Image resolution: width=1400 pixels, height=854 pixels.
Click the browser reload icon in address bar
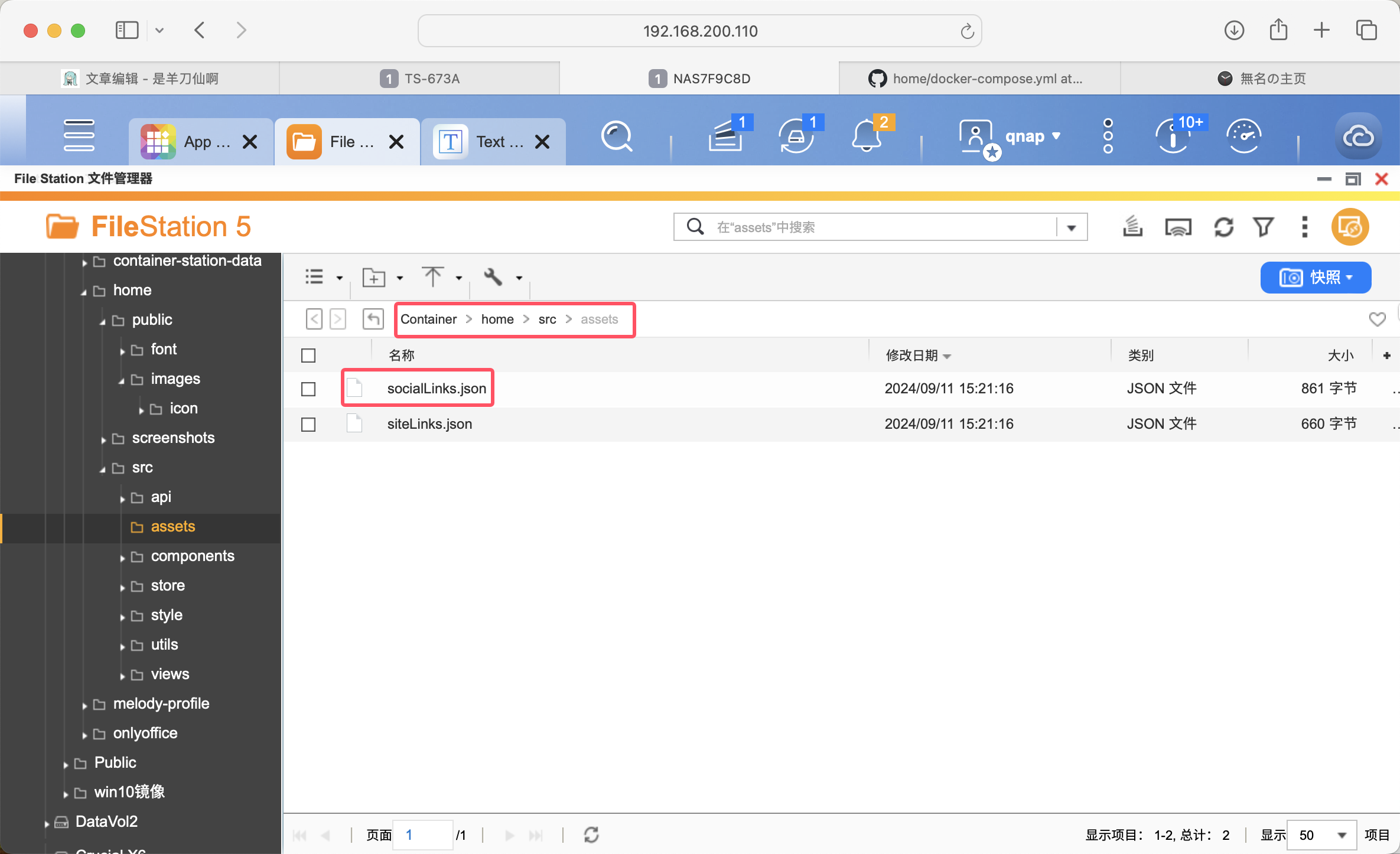point(967,31)
